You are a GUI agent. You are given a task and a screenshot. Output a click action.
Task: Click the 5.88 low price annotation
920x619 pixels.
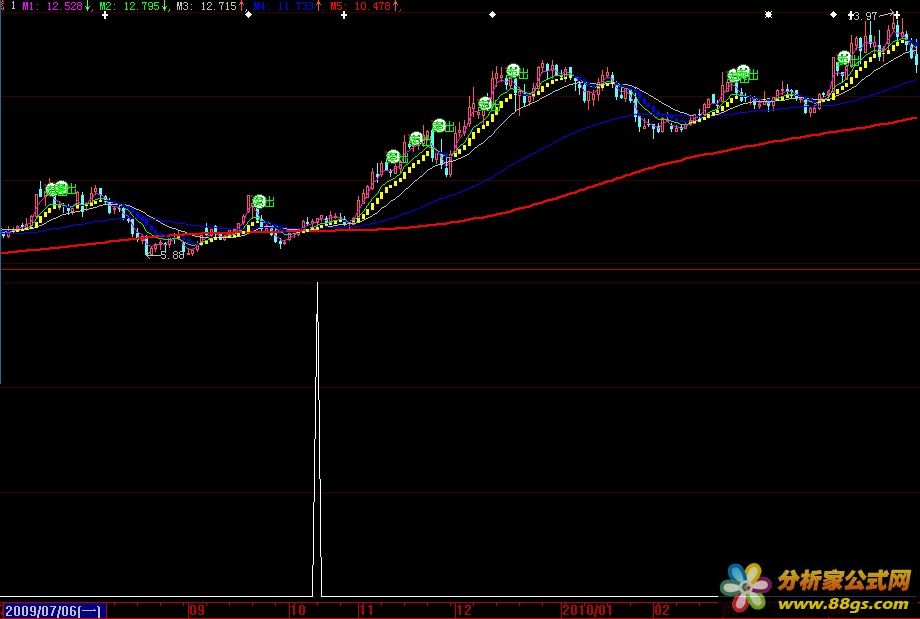coord(172,255)
